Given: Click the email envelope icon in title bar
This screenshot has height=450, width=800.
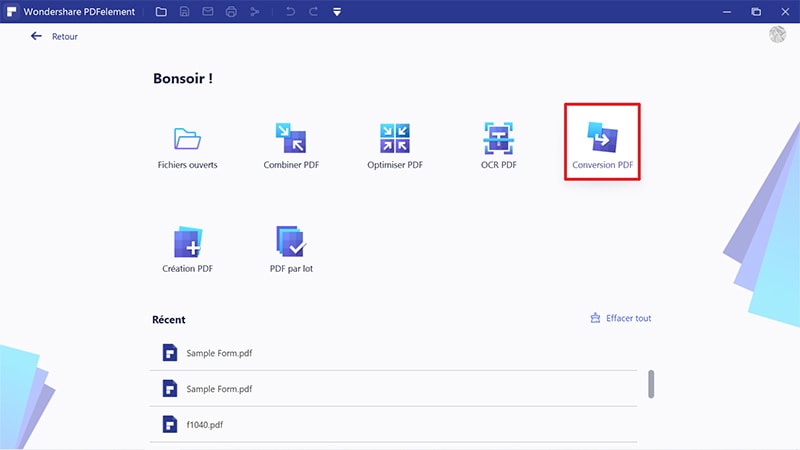Looking at the screenshot, I should (x=208, y=11).
